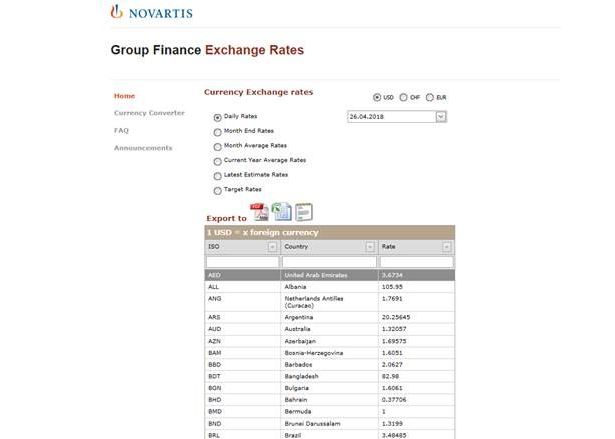Click the ISO filter text box
This screenshot has height=439, width=615.
tap(242, 262)
